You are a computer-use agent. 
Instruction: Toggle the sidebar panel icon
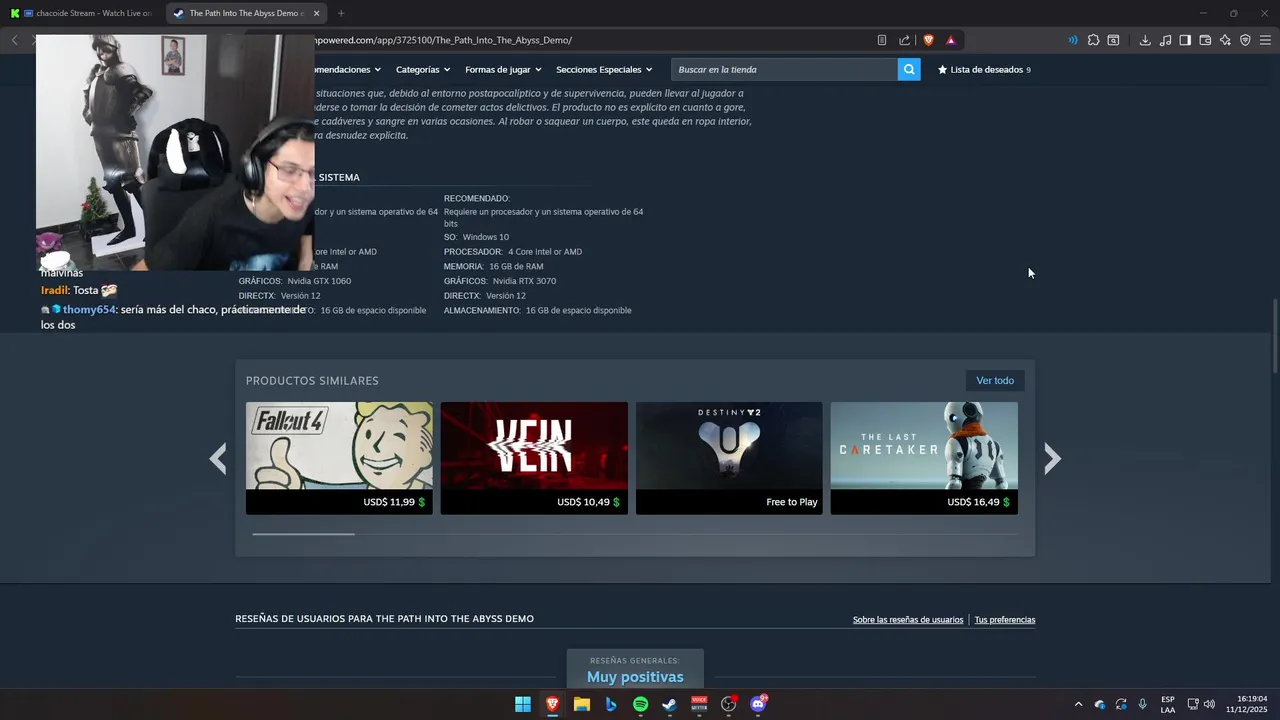[1185, 40]
